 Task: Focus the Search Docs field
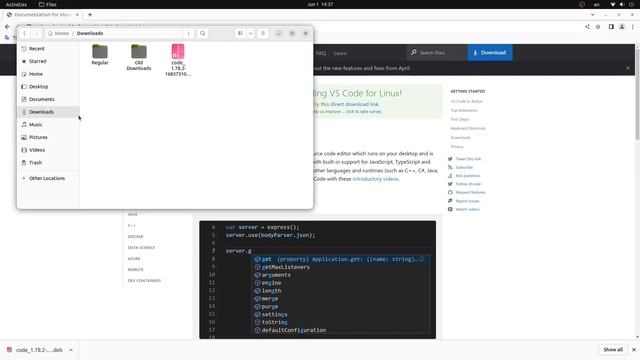[437, 53]
